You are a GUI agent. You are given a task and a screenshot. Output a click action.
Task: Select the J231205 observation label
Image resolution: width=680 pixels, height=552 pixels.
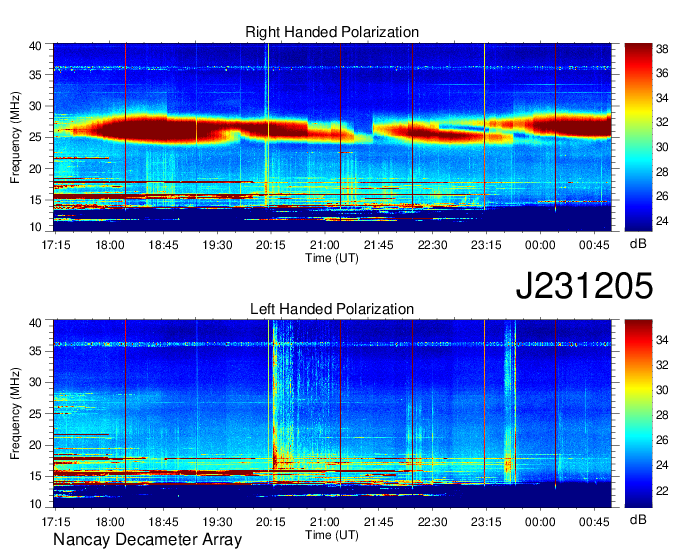584,285
